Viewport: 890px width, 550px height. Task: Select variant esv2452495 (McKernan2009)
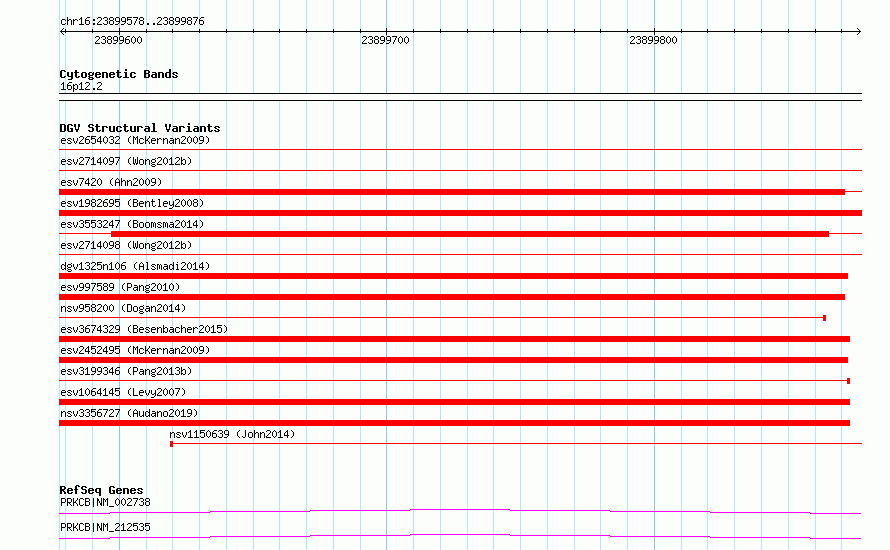(135, 350)
